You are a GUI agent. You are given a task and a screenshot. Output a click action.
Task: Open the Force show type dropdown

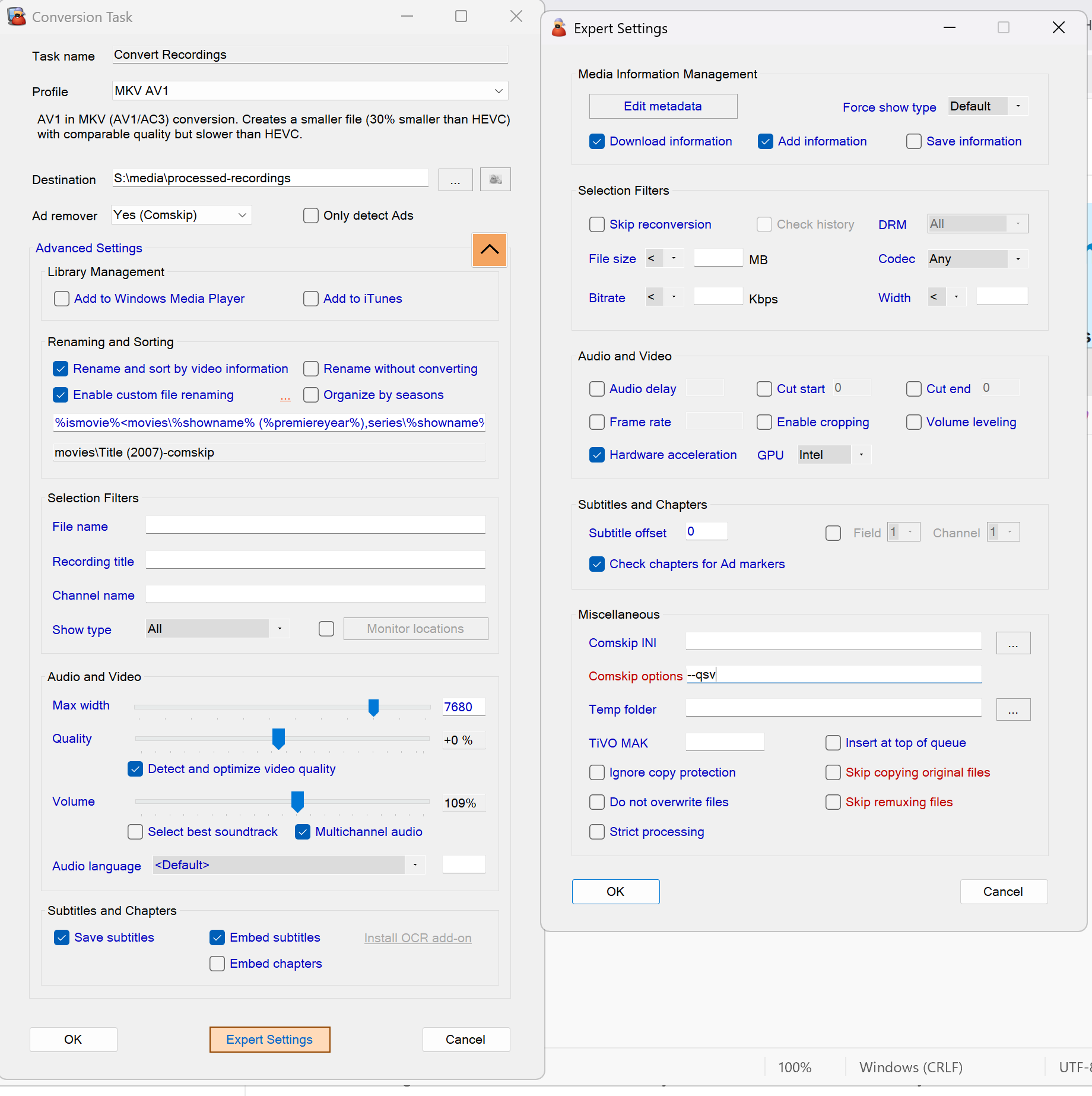coord(1017,106)
